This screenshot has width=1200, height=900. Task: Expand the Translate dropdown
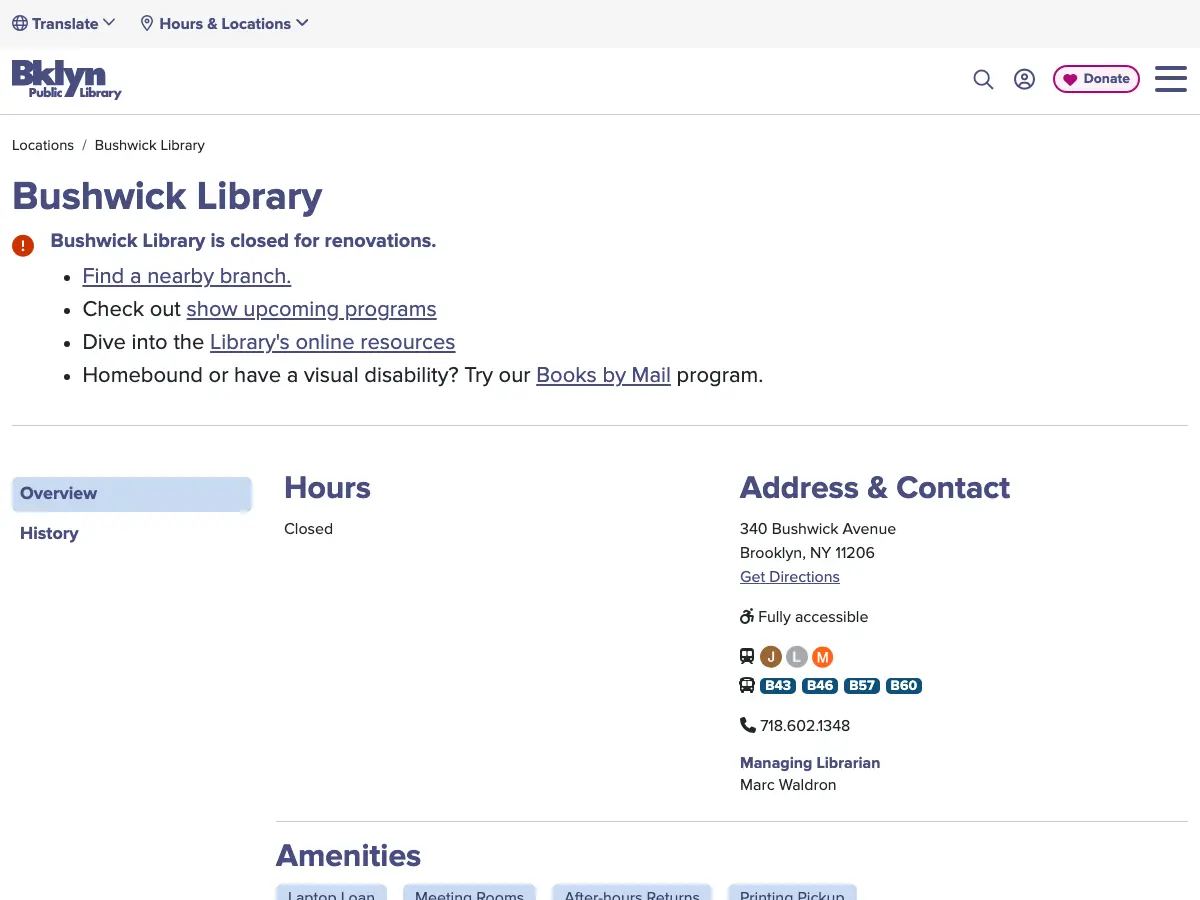(64, 23)
